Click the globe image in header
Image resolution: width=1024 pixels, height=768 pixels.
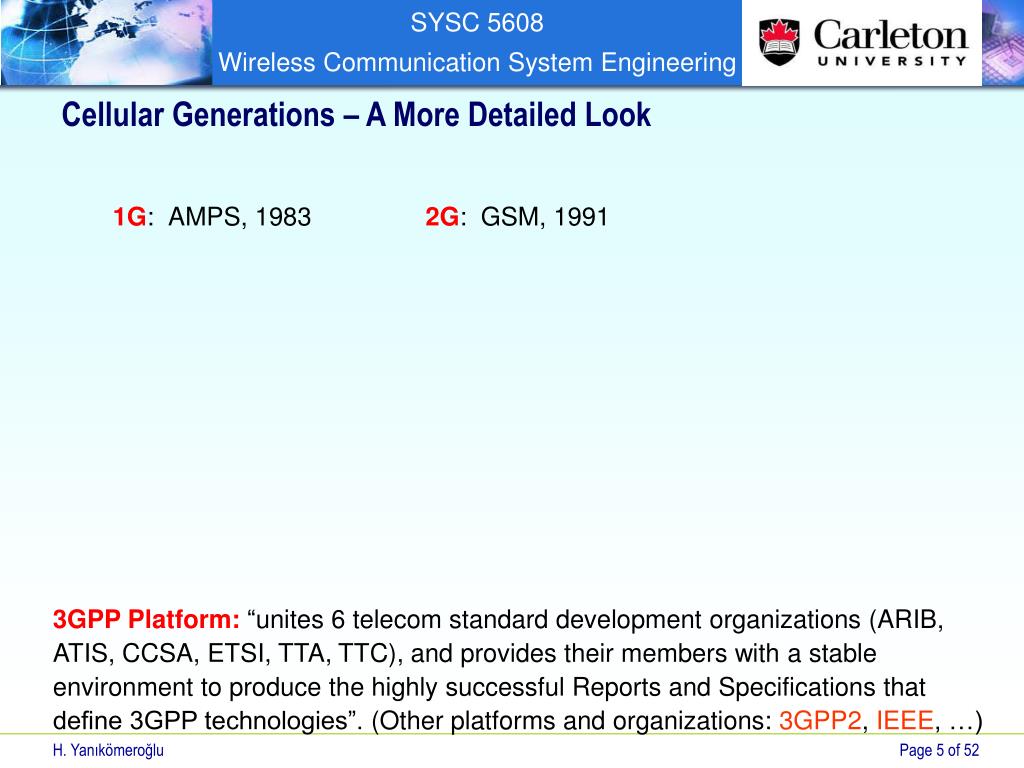(x=106, y=42)
